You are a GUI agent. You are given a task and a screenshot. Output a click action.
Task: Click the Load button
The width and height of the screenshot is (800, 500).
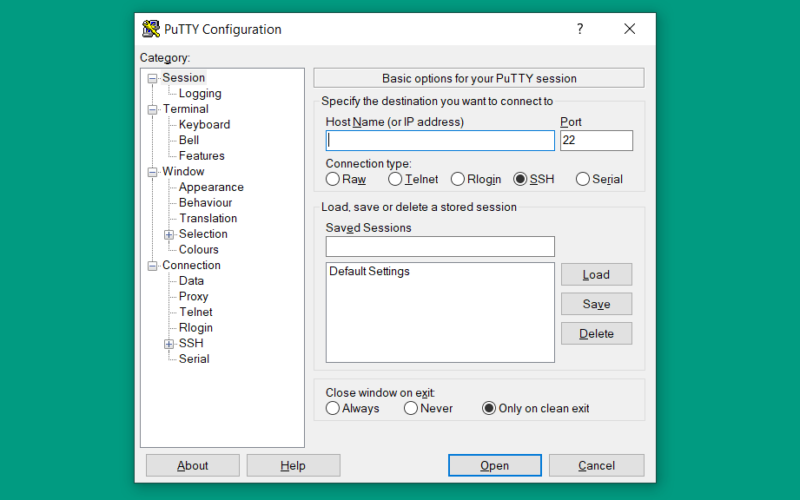click(596, 274)
